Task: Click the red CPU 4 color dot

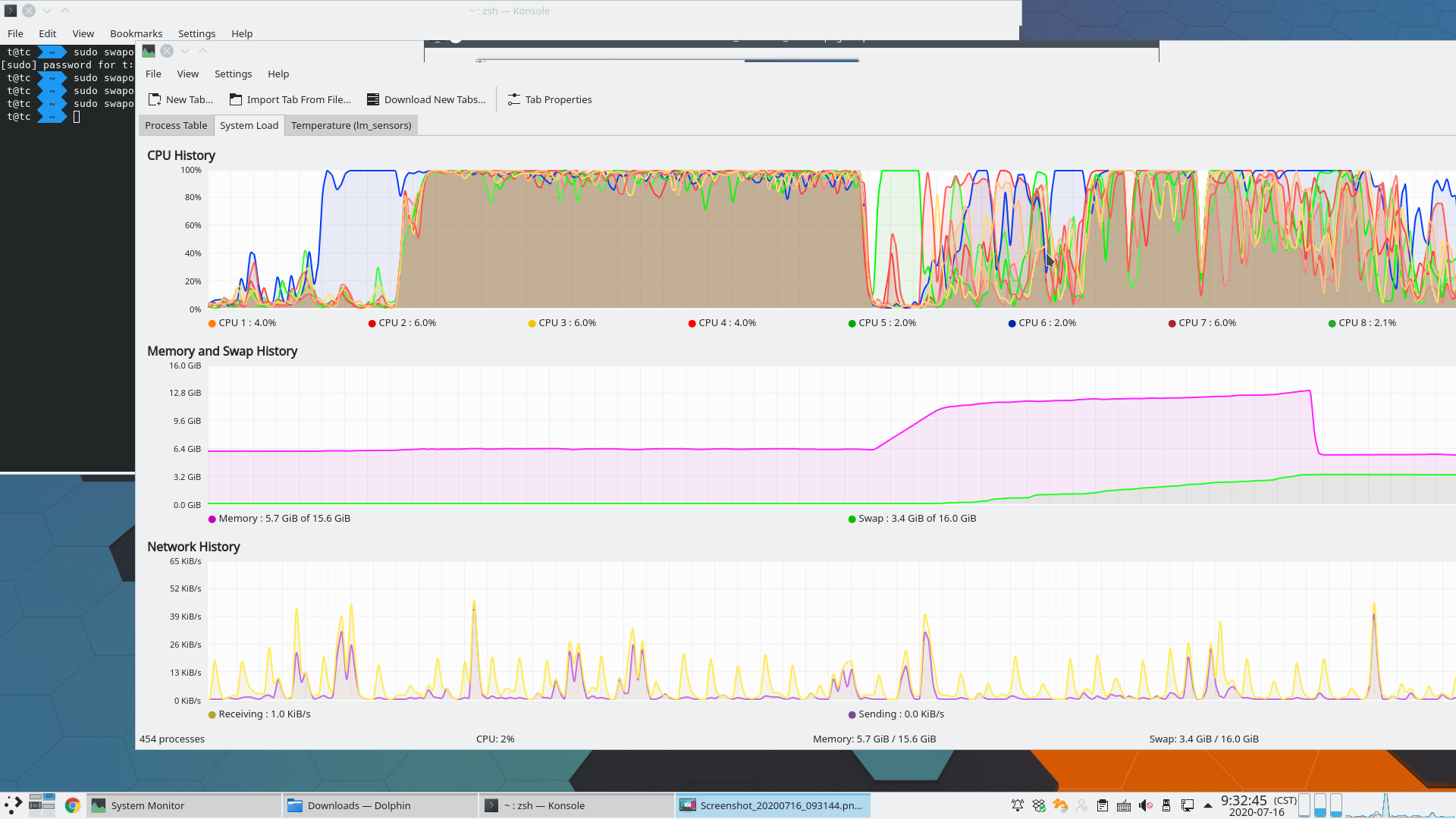Action: [691, 322]
